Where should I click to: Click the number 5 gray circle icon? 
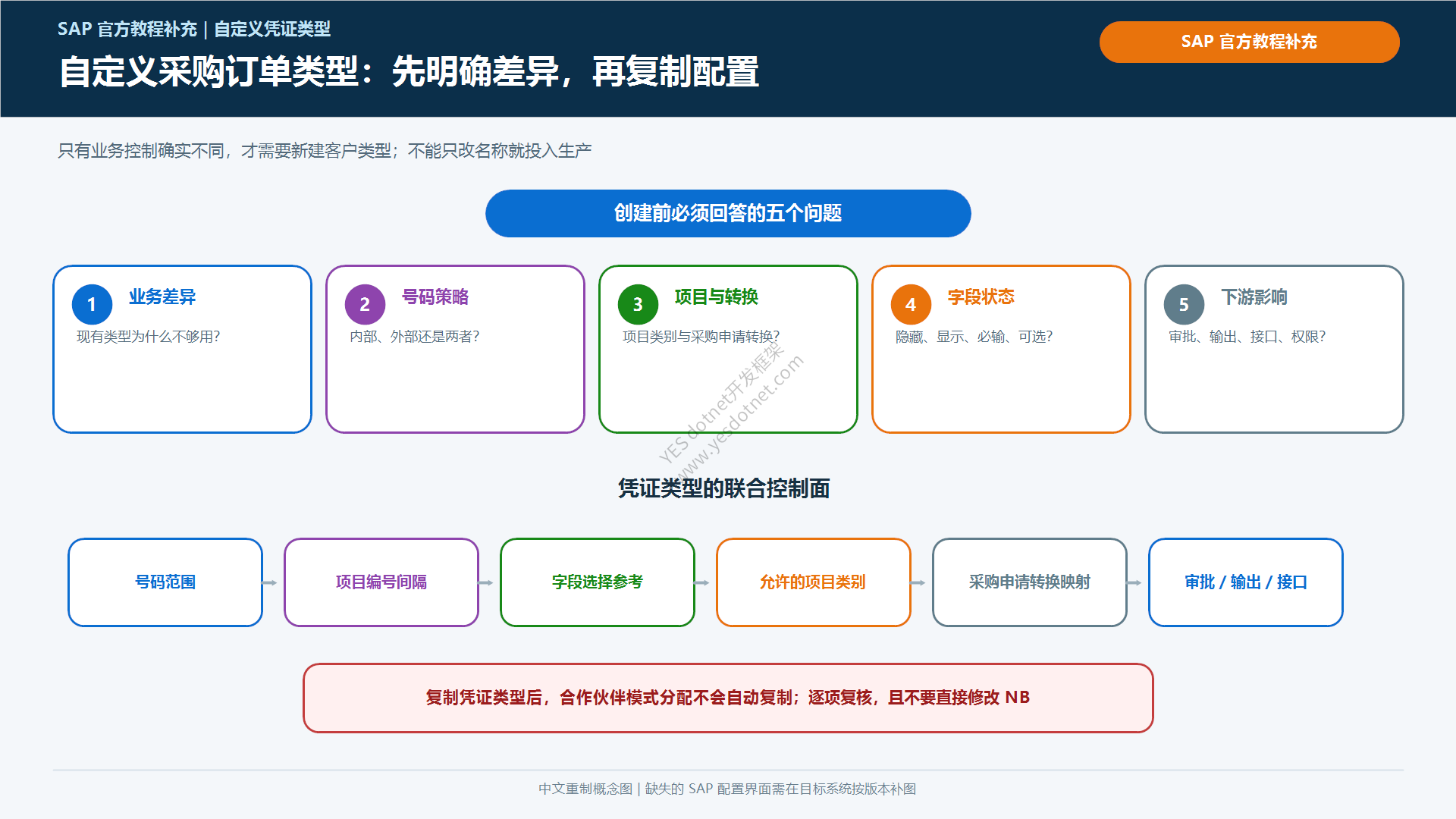point(1184,304)
